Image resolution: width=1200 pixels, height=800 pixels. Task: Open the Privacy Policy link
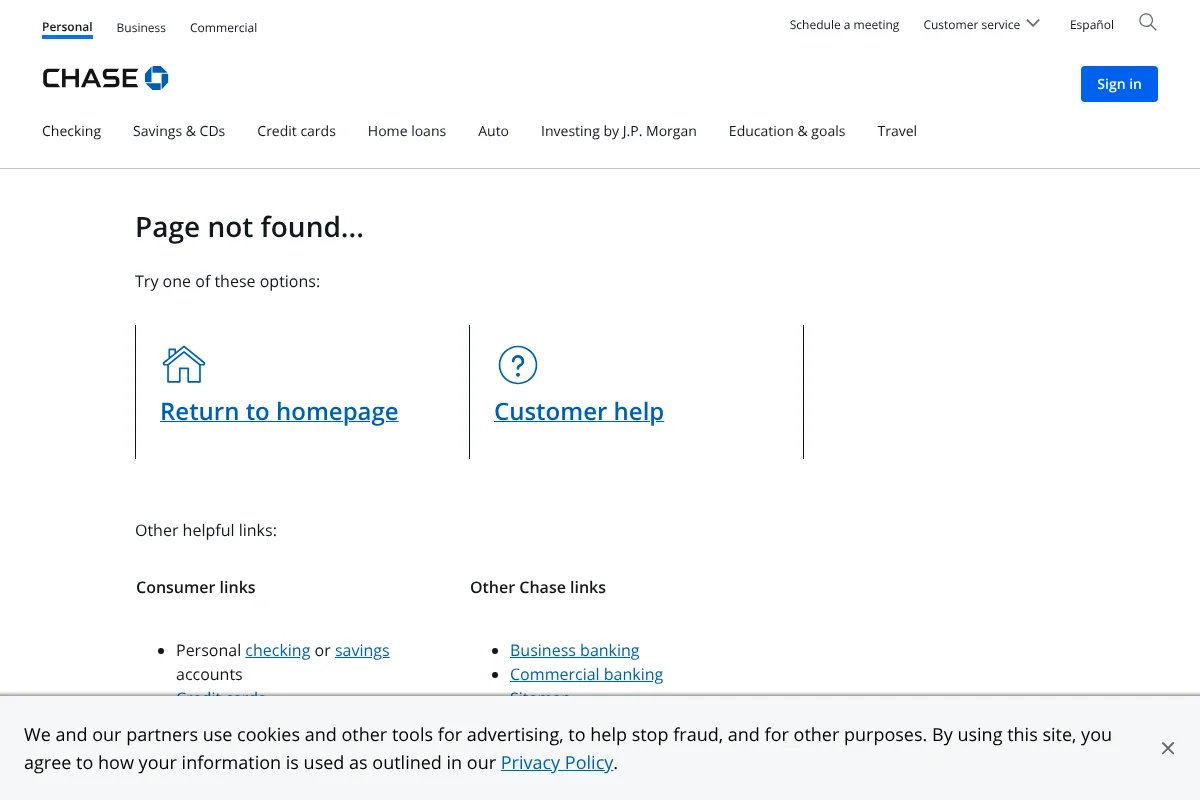(556, 762)
